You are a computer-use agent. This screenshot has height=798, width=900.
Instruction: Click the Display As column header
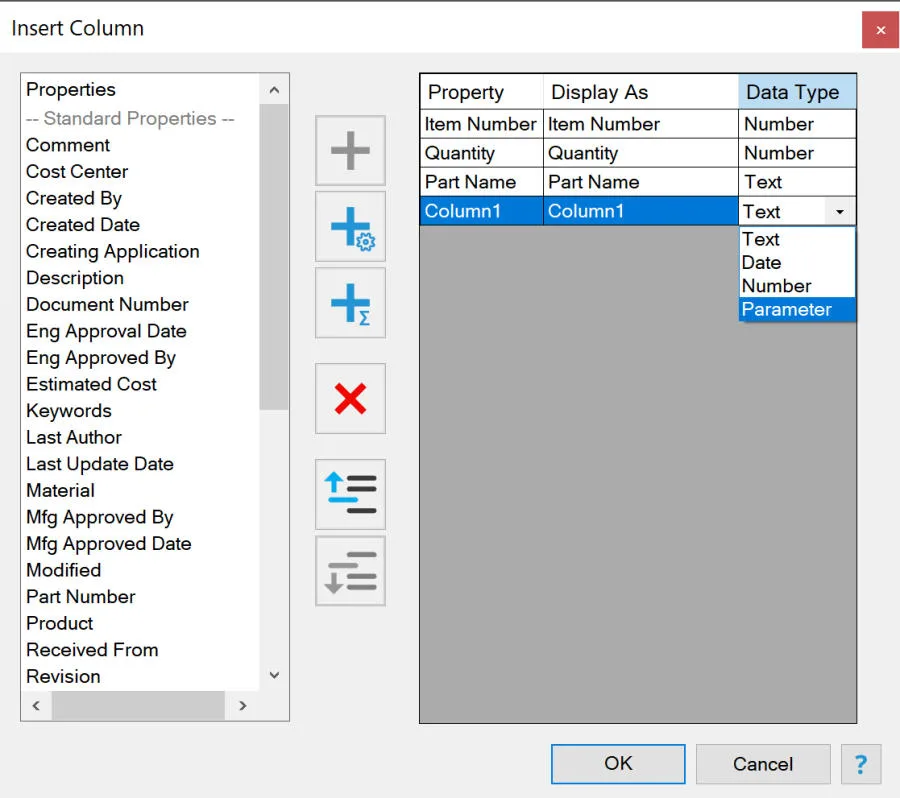click(641, 92)
